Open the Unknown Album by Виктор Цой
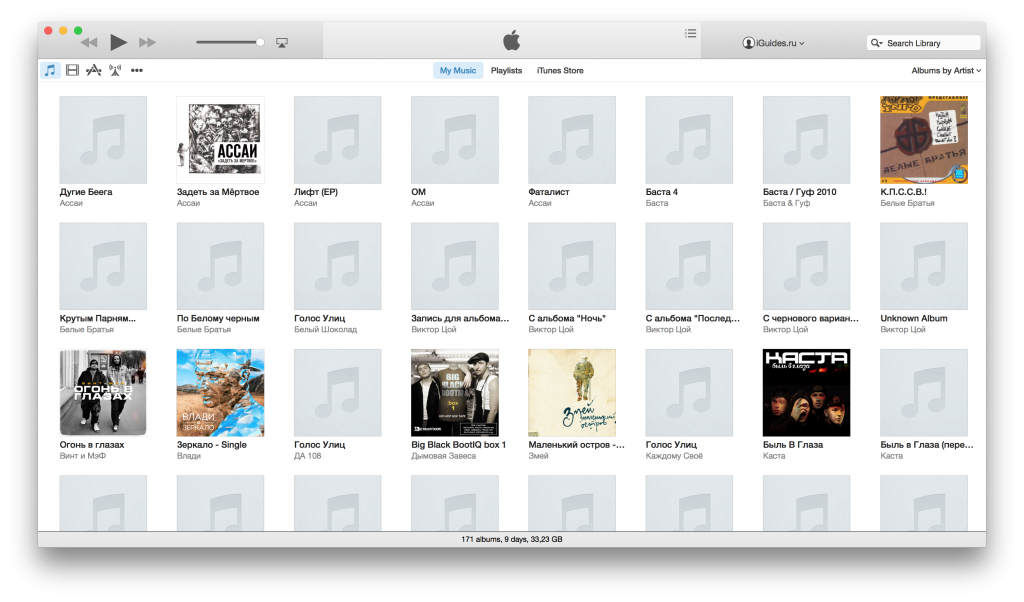The width and height of the screenshot is (1024, 602). [x=924, y=266]
